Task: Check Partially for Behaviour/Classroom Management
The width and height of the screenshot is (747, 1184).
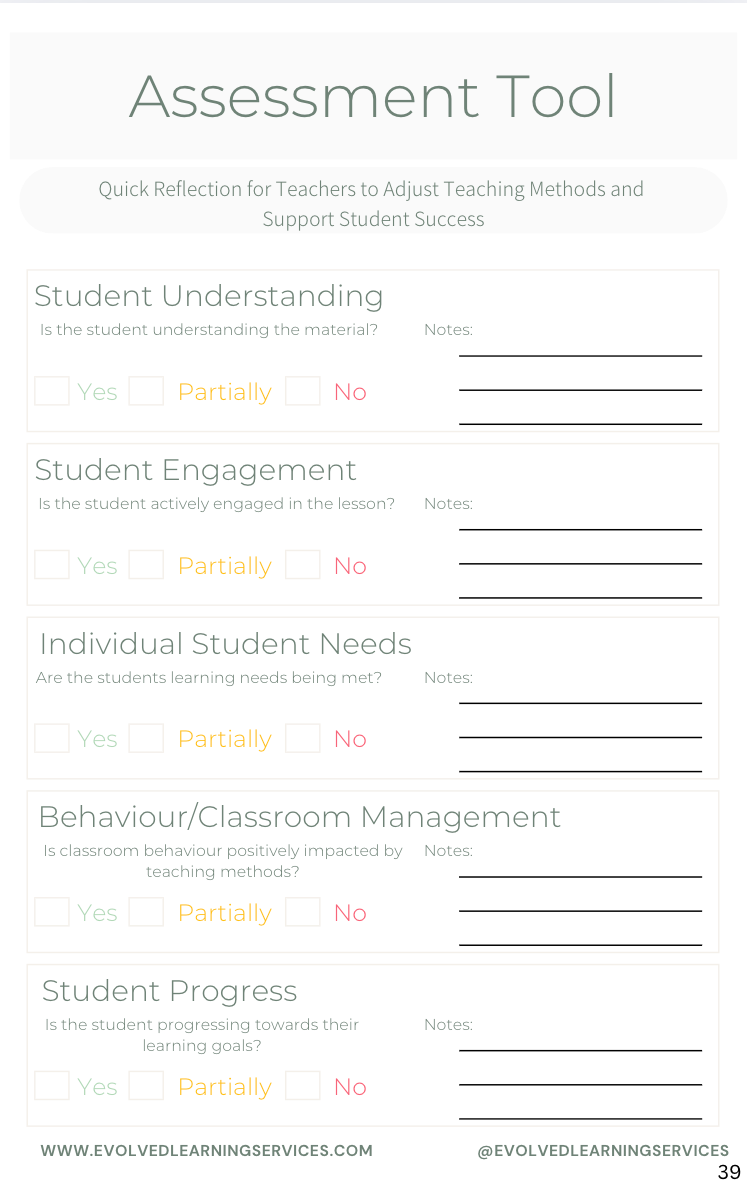Action: click(x=146, y=912)
